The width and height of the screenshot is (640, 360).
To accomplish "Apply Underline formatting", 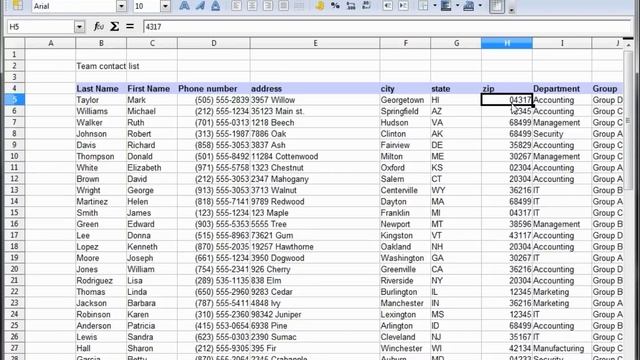I will click(216, 6).
